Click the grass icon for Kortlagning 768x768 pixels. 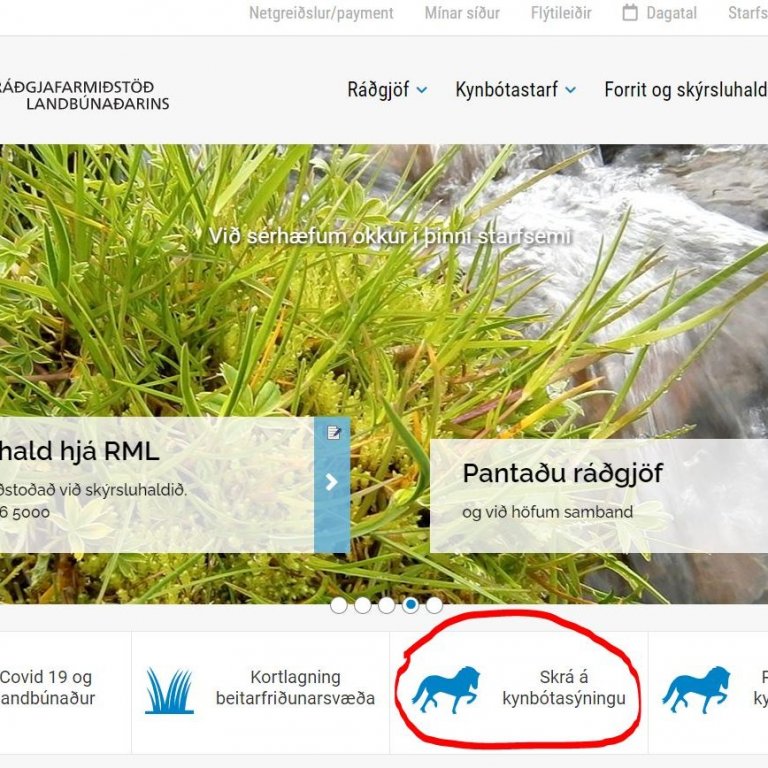click(169, 691)
